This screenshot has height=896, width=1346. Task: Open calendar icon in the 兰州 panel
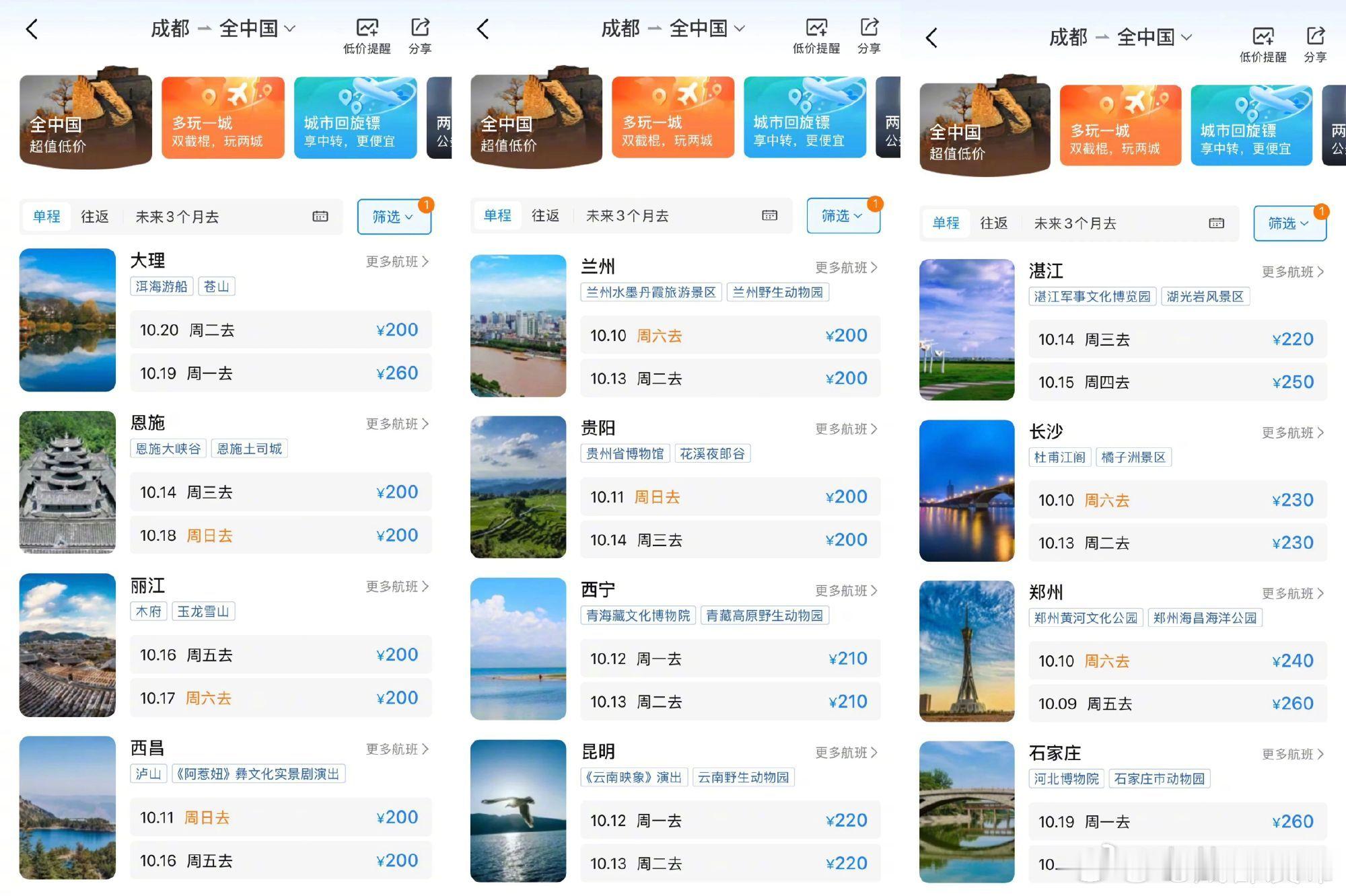pos(769,216)
